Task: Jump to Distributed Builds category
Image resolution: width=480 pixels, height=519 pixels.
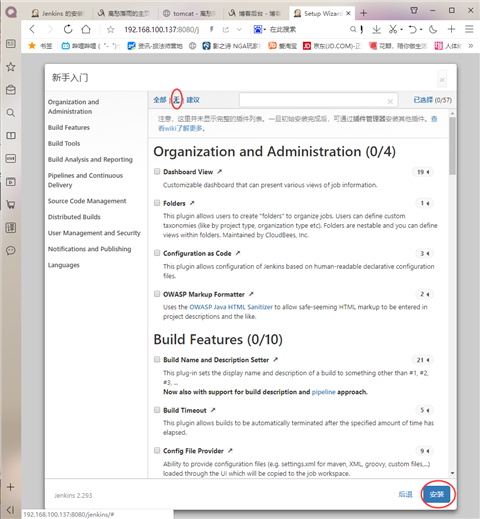Action: click(74, 217)
